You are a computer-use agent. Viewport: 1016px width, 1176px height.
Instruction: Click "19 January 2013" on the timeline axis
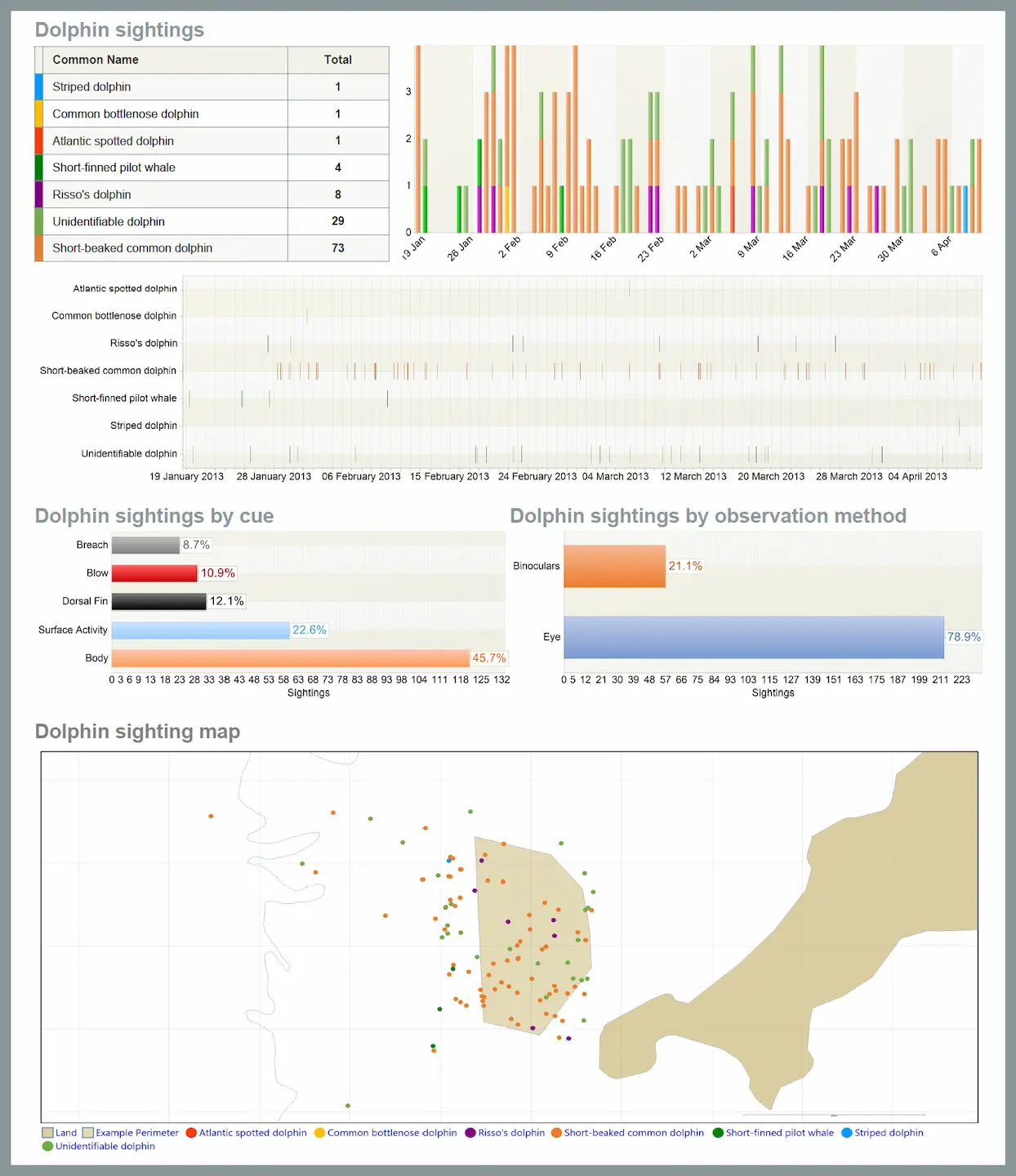pos(186,476)
